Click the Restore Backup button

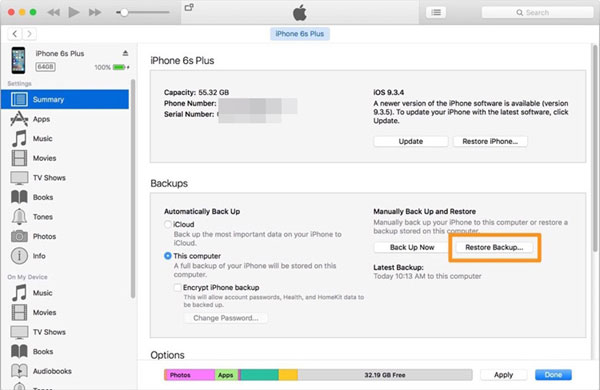click(494, 247)
